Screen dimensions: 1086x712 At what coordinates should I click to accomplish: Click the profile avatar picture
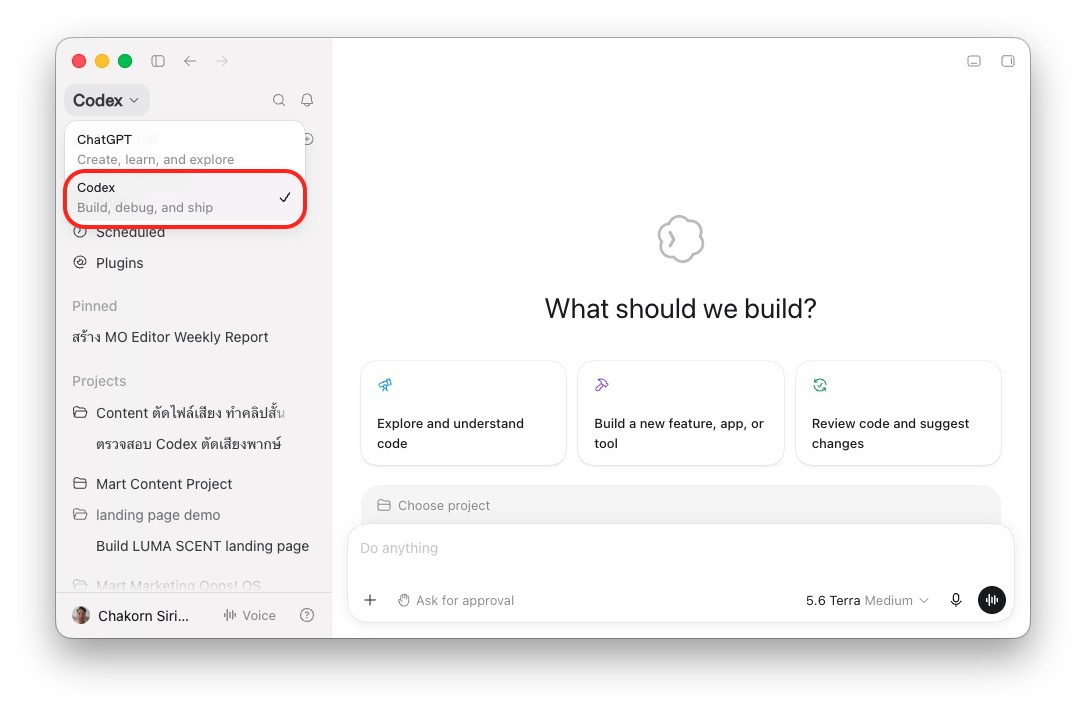click(x=81, y=615)
